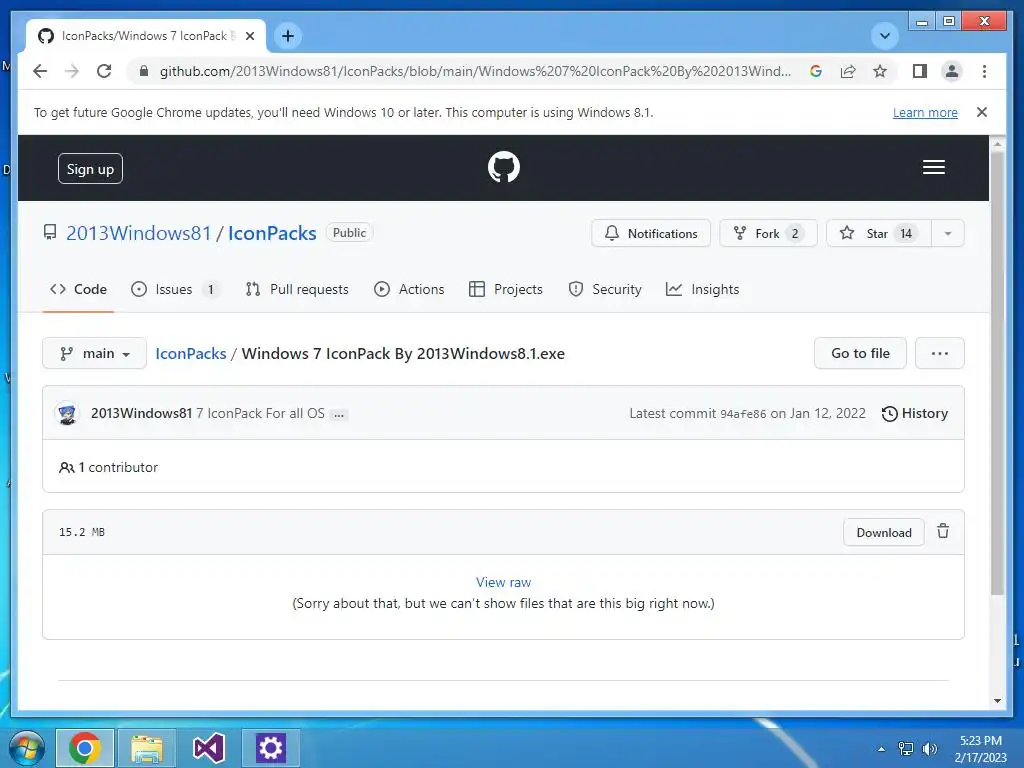Click the volume speaker tray icon
This screenshot has height=768, width=1024.
[929, 749]
